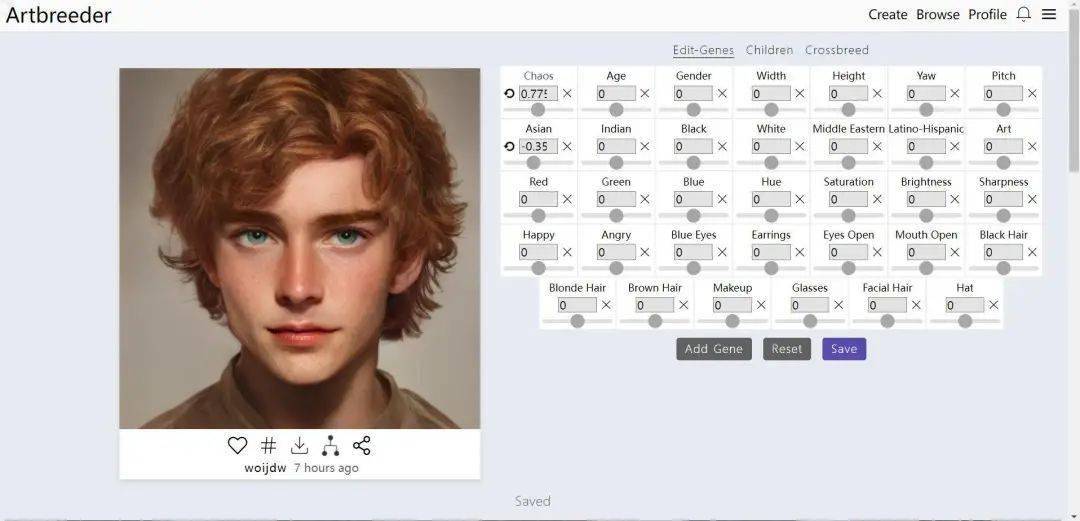Remove the Height gene

877,94
